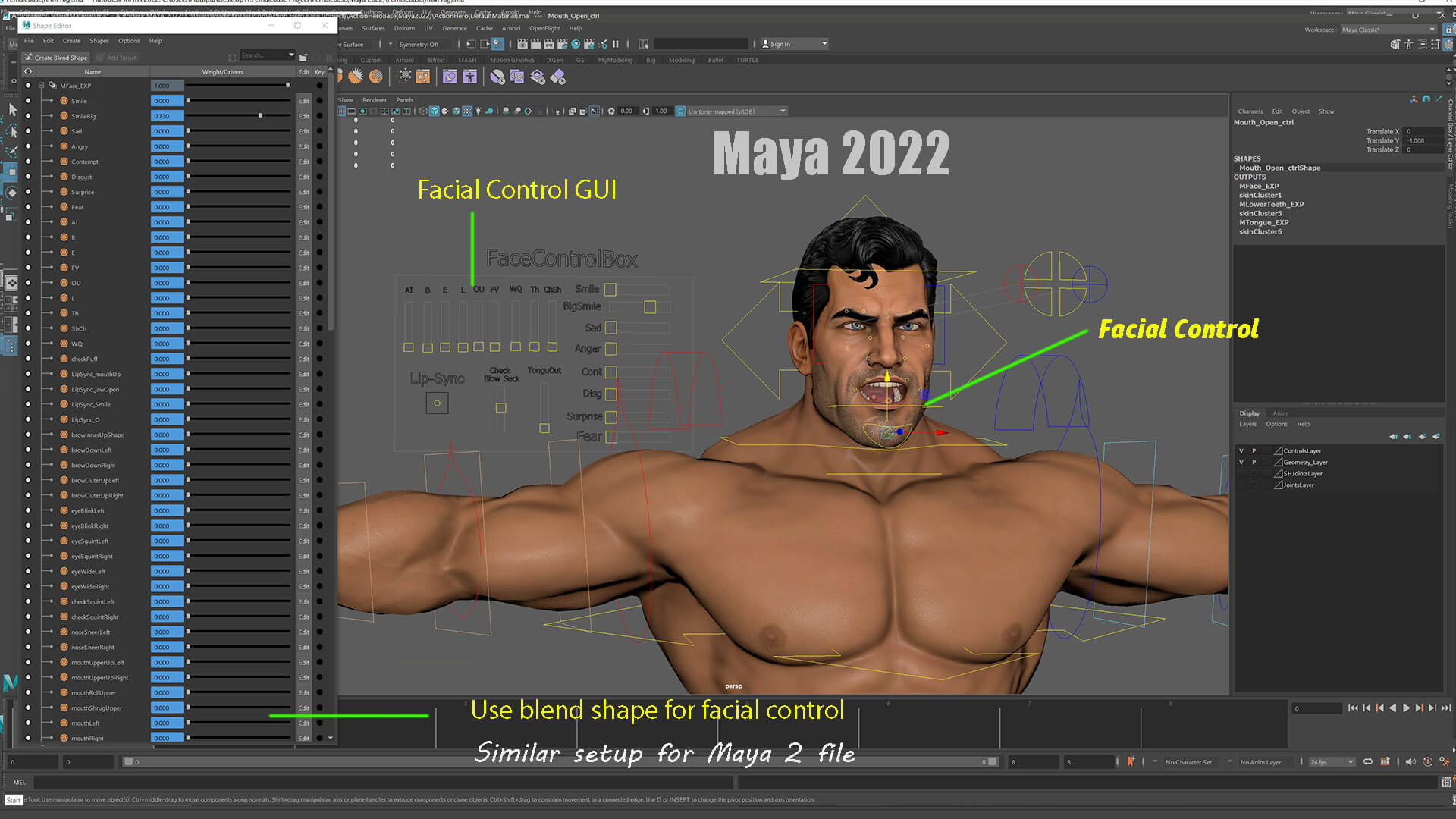Open the Script Editor icon

tap(1446, 782)
